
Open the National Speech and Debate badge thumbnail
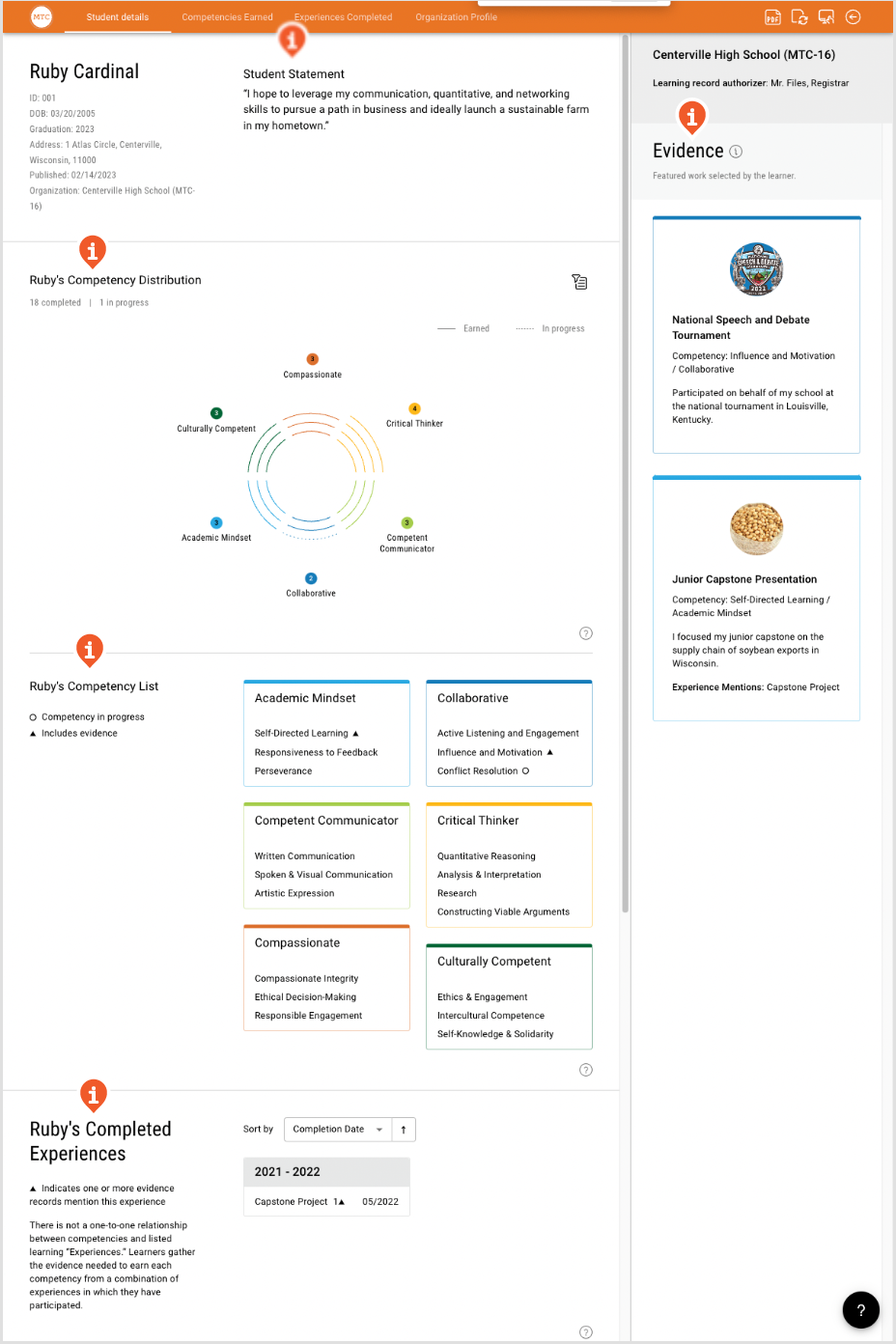pyautogui.click(x=756, y=269)
